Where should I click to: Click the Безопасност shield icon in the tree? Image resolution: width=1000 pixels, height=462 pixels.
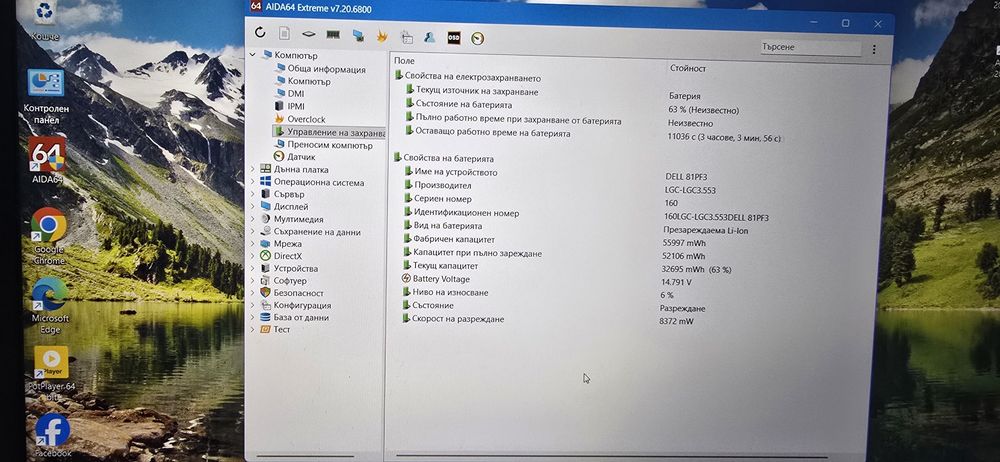[x=265, y=292]
